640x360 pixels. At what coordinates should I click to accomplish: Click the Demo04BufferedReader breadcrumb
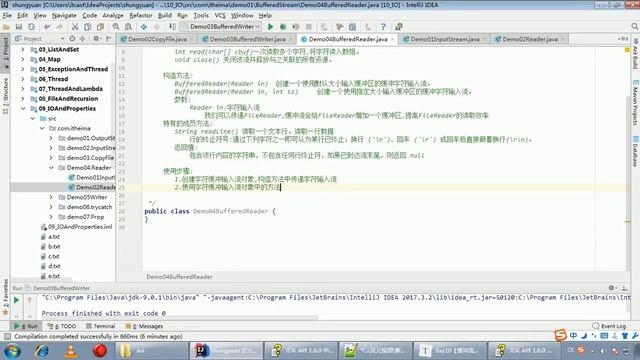tap(179, 277)
